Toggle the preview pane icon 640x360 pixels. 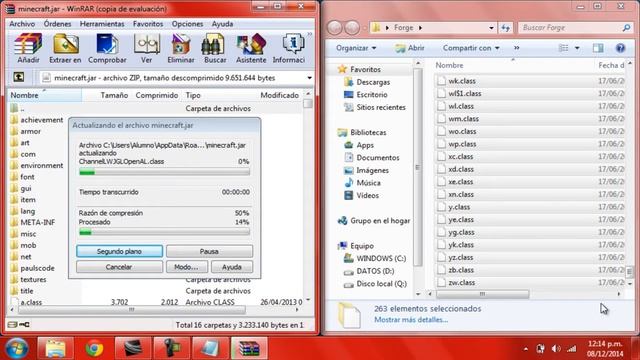(x=598, y=48)
